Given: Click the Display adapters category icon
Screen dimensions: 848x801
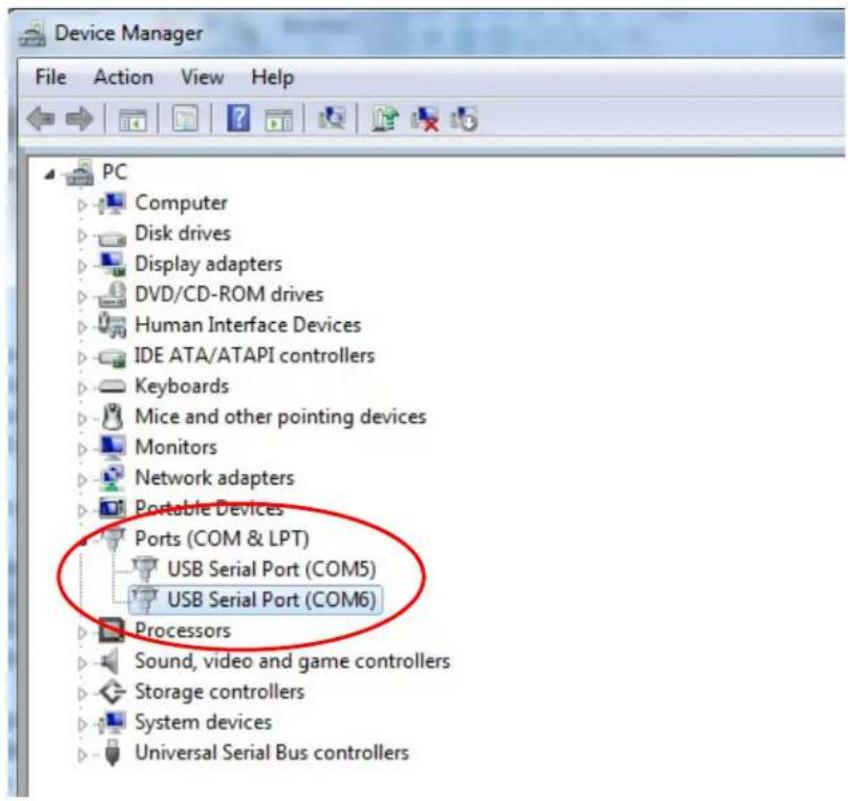Looking at the screenshot, I should (x=112, y=264).
